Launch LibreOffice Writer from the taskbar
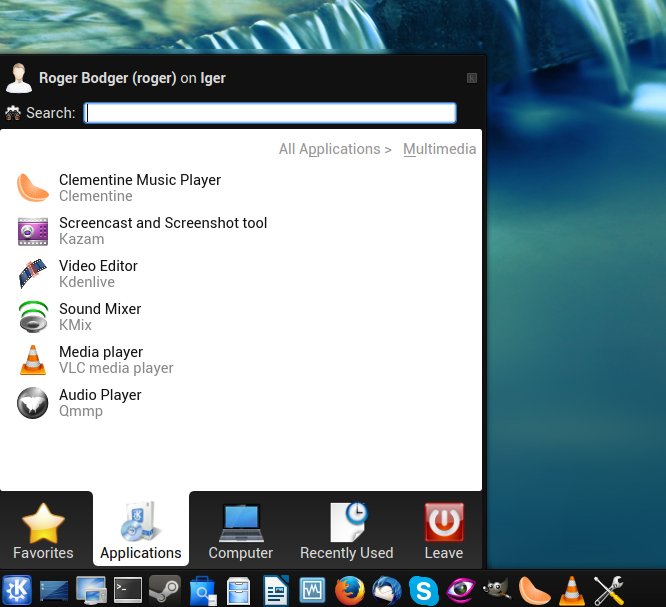The height and width of the screenshot is (607, 666). 276,590
